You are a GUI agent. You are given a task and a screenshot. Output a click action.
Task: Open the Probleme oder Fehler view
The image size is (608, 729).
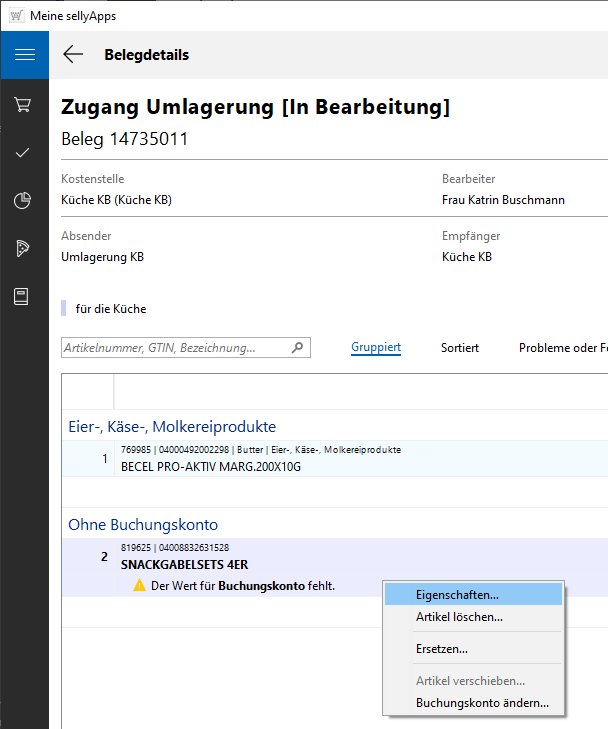coord(562,348)
